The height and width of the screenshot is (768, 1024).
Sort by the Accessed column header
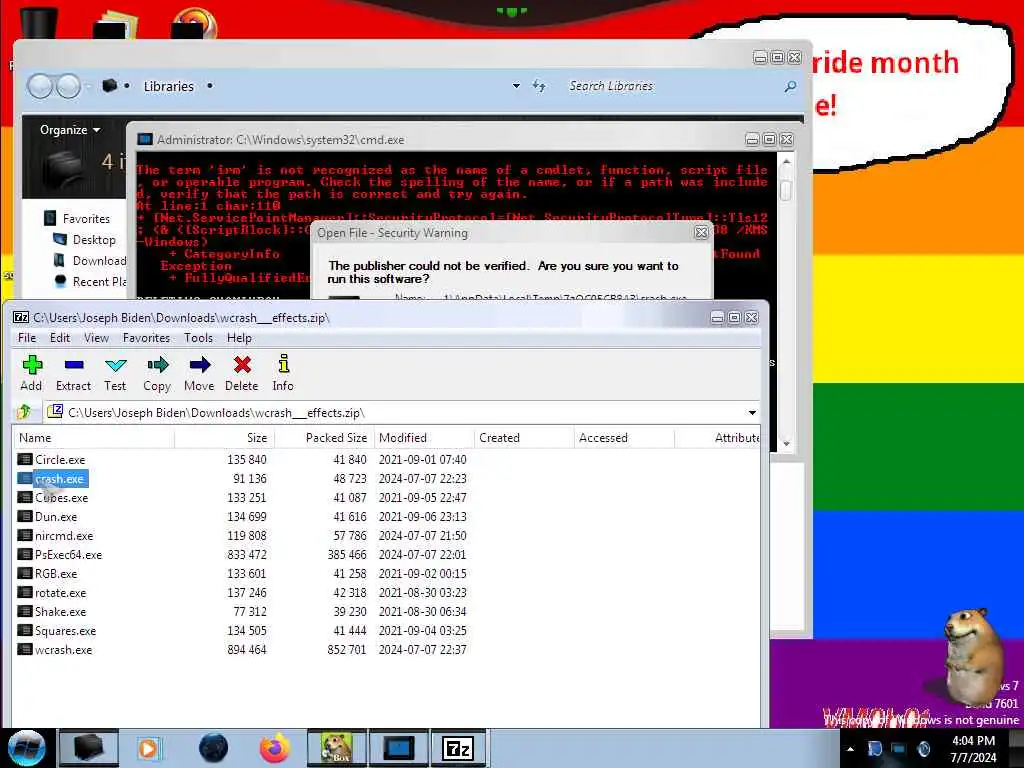click(624, 438)
